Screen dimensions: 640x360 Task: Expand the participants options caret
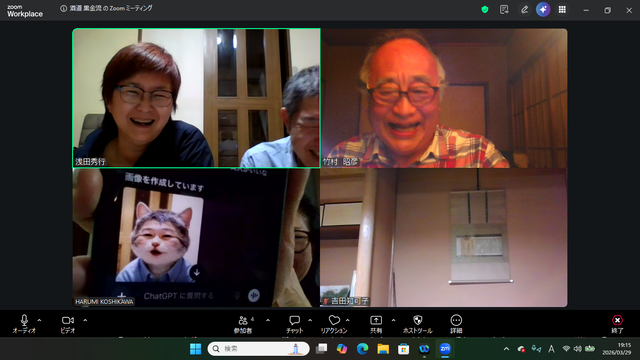(x=268, y=320)
